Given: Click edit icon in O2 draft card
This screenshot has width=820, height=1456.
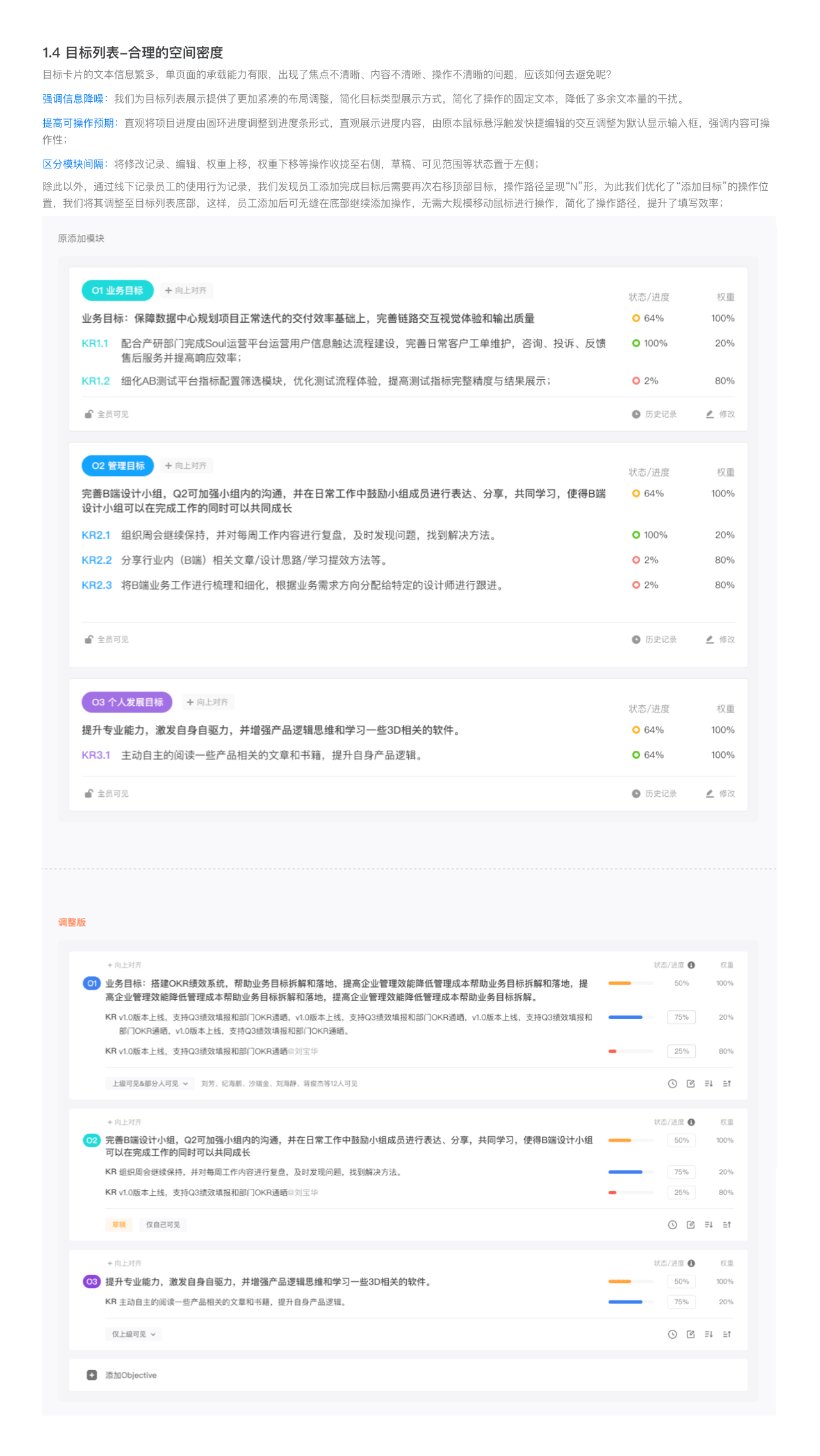Looking at the screenshot, I should 690,1224.
